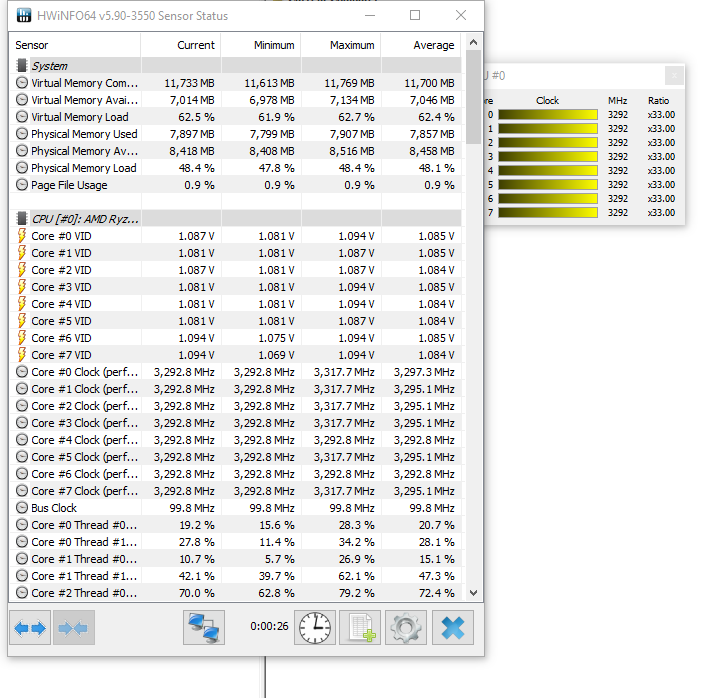This screenshot has height=698, width=714.
Task: Click the Core #1 Thread #1 sensor icon
Action: (22, 576)
